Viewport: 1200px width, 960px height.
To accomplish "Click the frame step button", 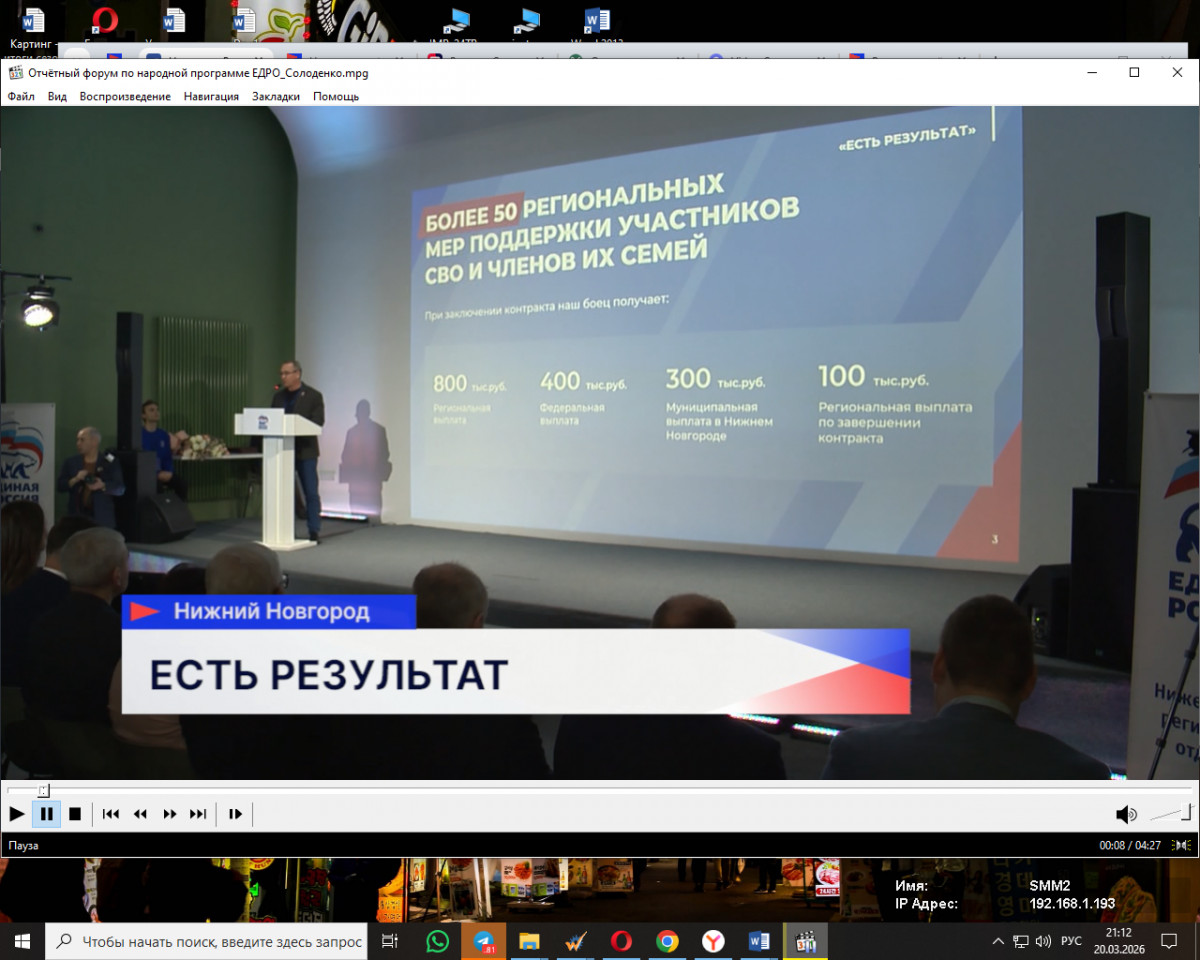I will pos(235,814).
